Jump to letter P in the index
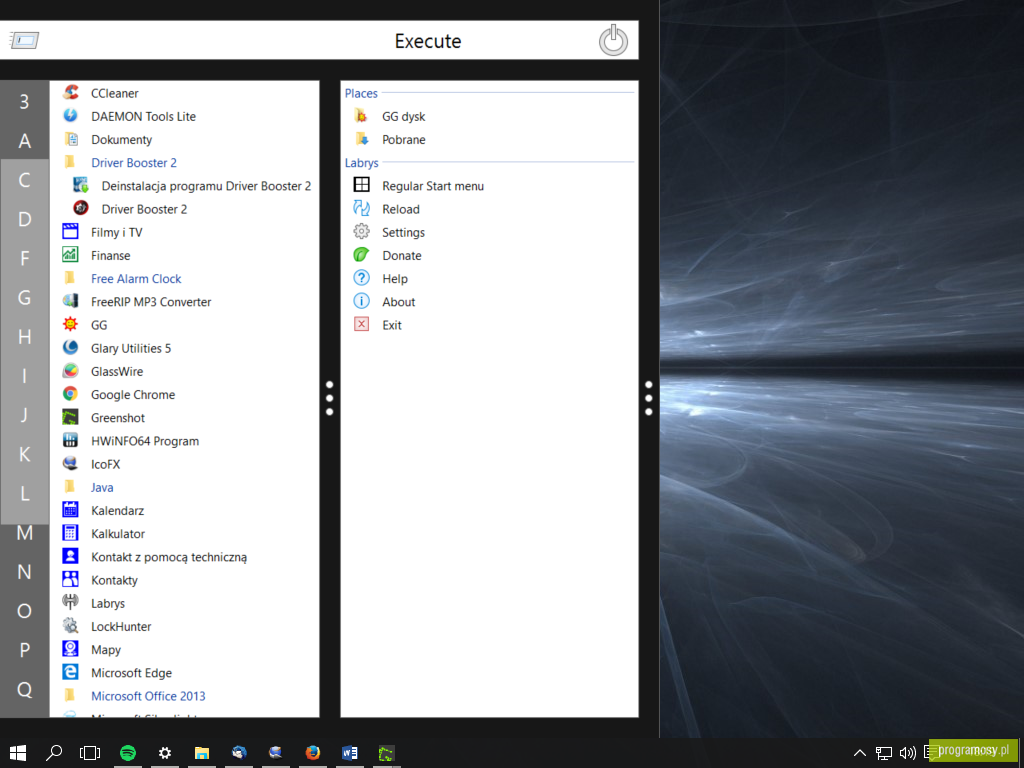This screenshot has height=768, width=1024. 24,650
